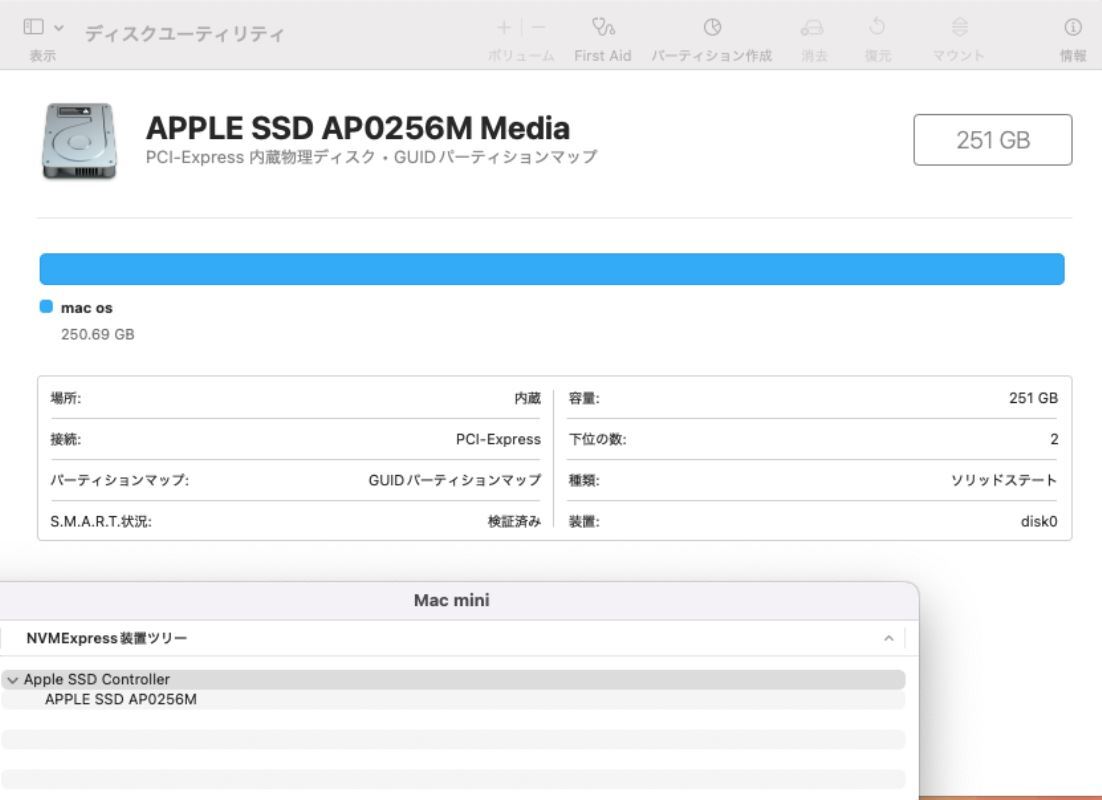Select APPLE SSD AP0256M tree item
Viewport: 1102px width, 800px height.
tap(121, 699)
